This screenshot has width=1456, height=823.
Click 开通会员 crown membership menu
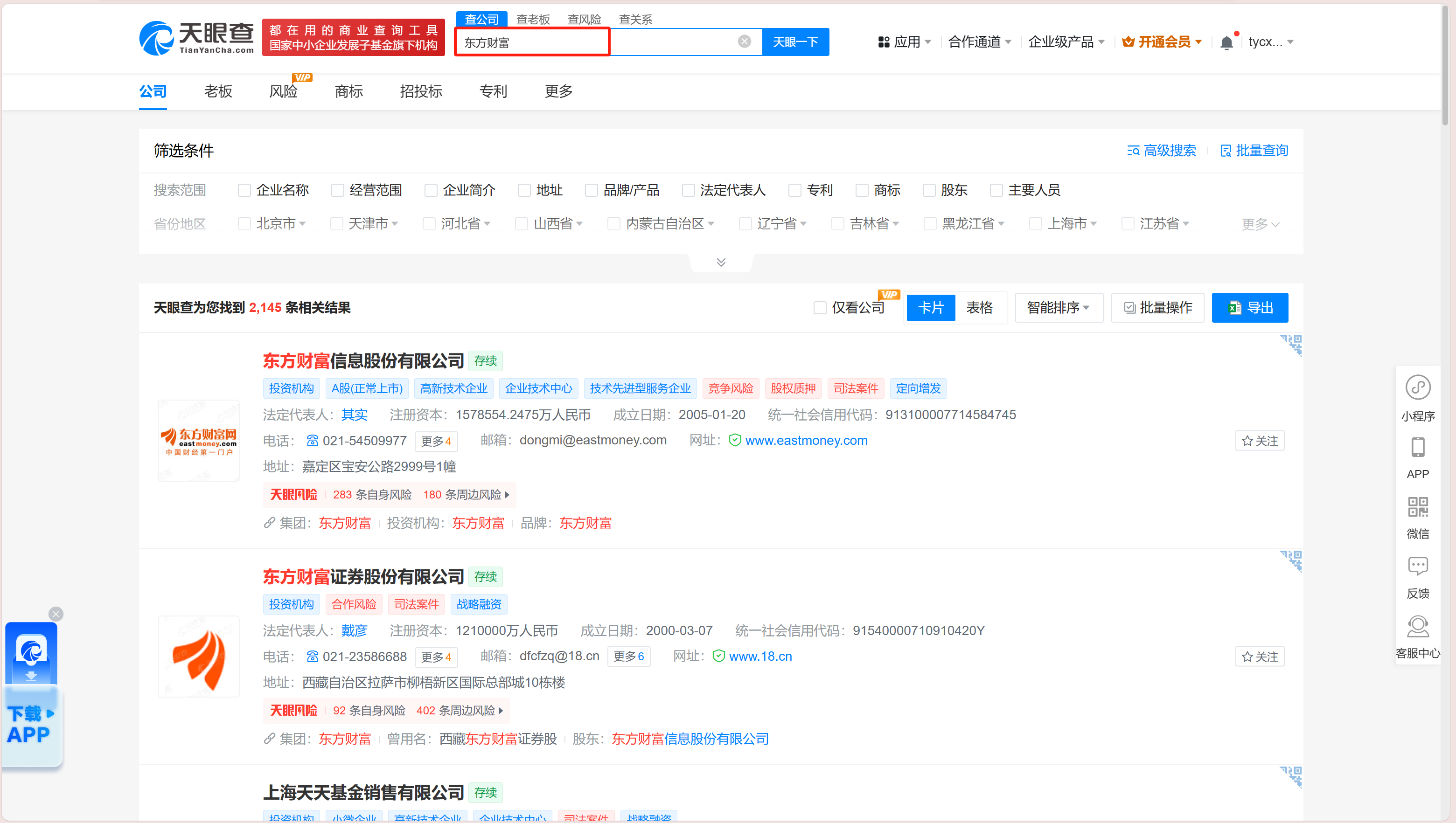coord(1162,42)
